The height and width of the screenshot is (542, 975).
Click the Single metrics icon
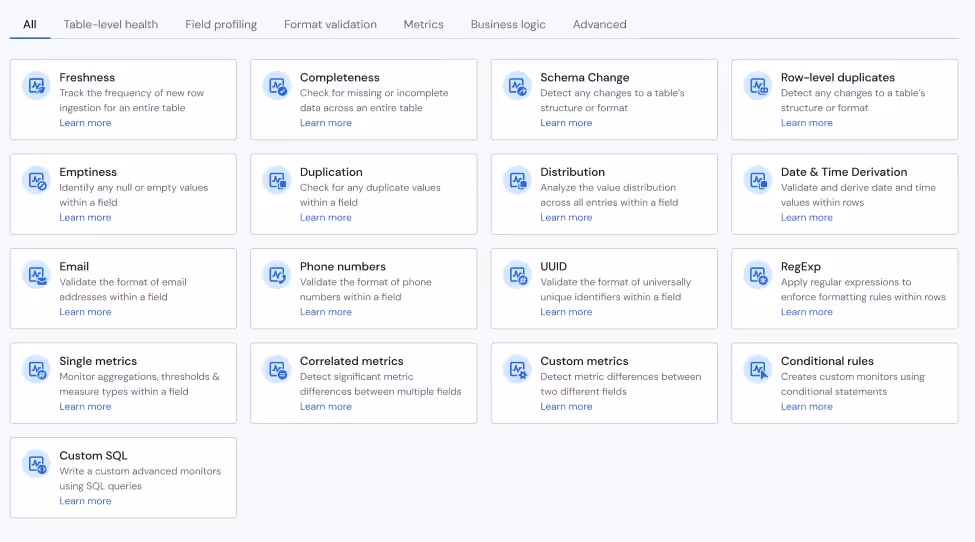[x=36, y=369]
